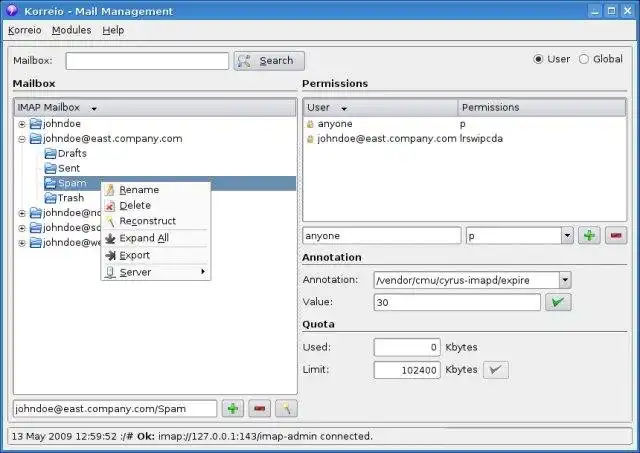Viewport: 640px width, 453px height.
Task: Expand the johndoe@no... mailbox node
Action: (22, 213)
